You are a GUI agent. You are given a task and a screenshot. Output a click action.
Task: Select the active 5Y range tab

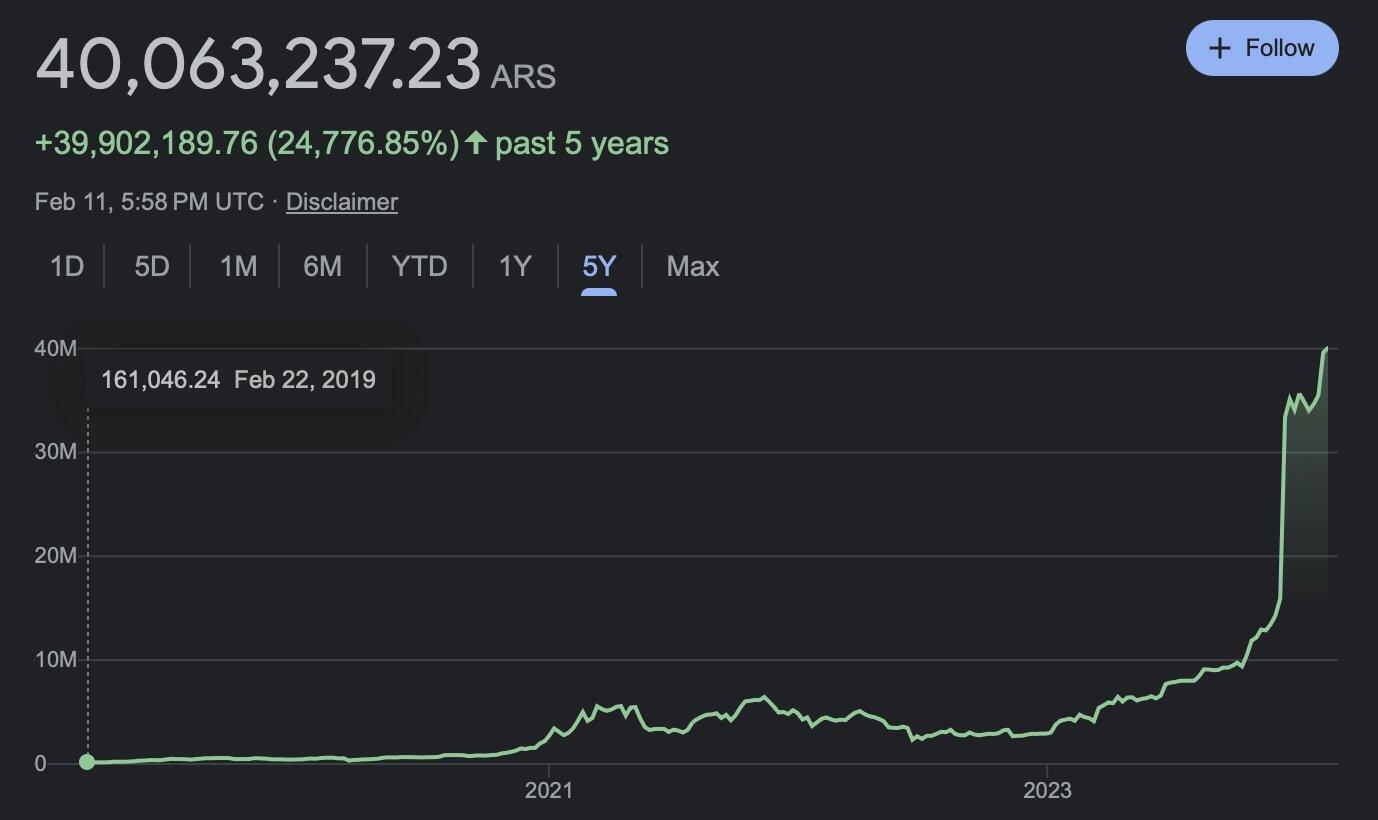click(x=599, y=267)
